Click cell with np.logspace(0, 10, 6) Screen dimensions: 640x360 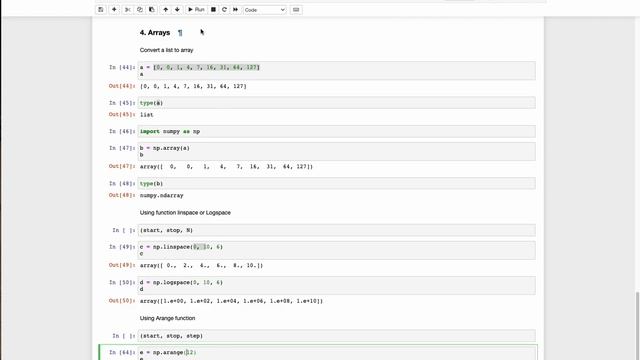pyautogui.click(x=336, y=286)
